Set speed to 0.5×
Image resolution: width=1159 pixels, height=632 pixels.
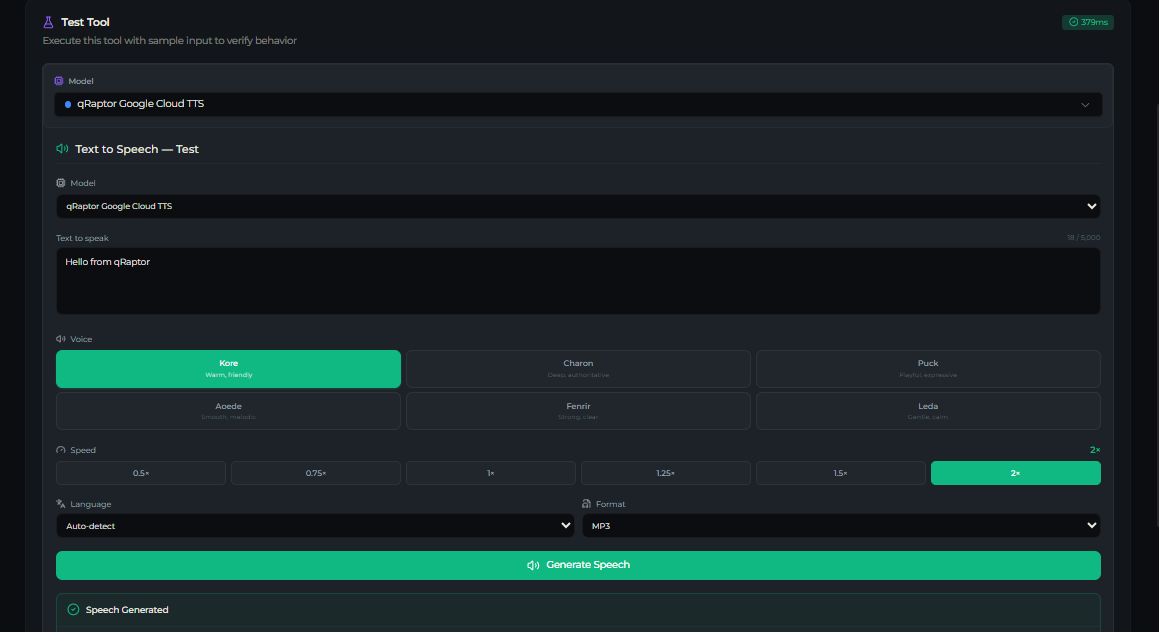[140, 473]
